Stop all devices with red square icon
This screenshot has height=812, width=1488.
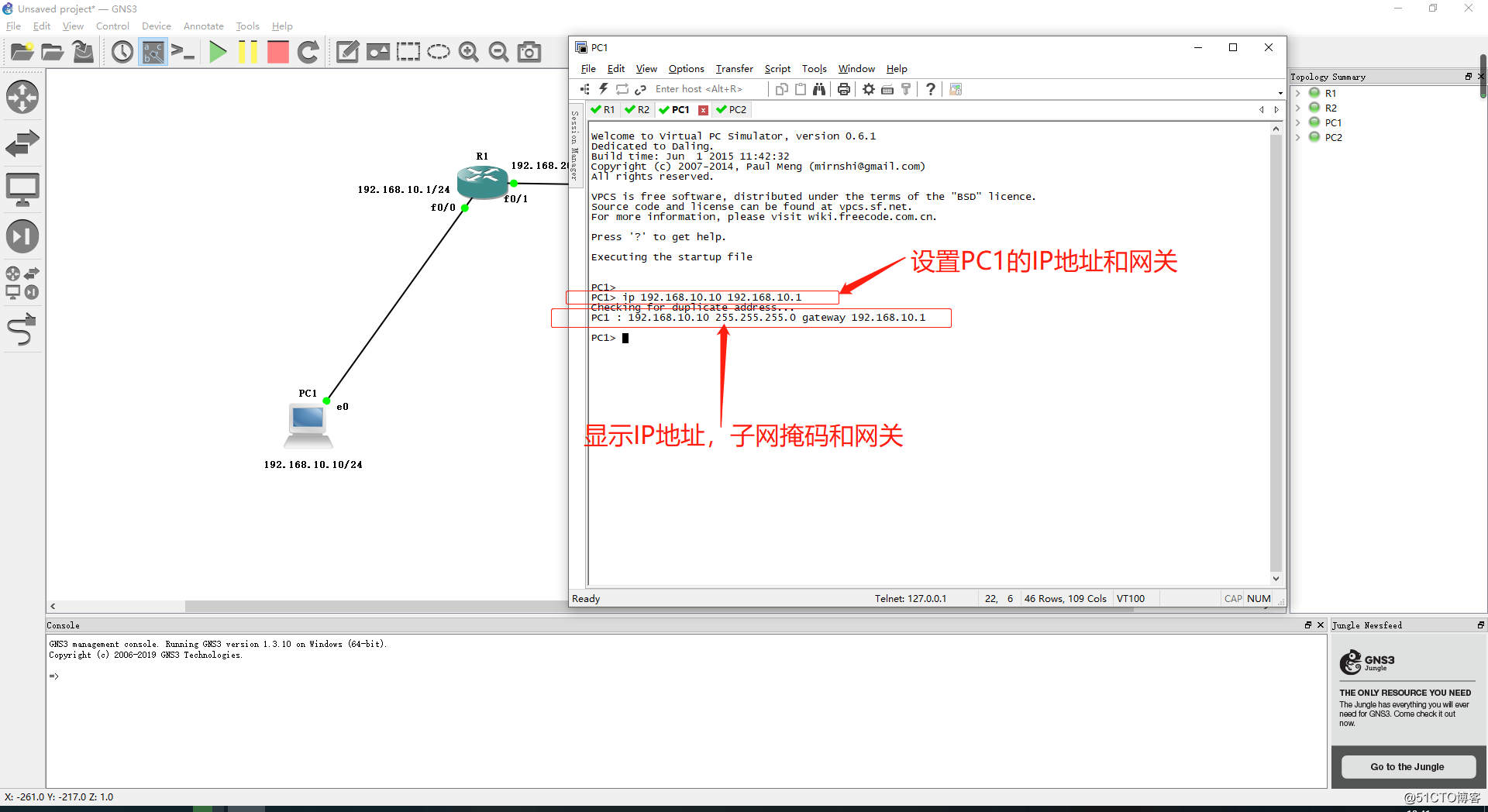(x=277, y=52)
